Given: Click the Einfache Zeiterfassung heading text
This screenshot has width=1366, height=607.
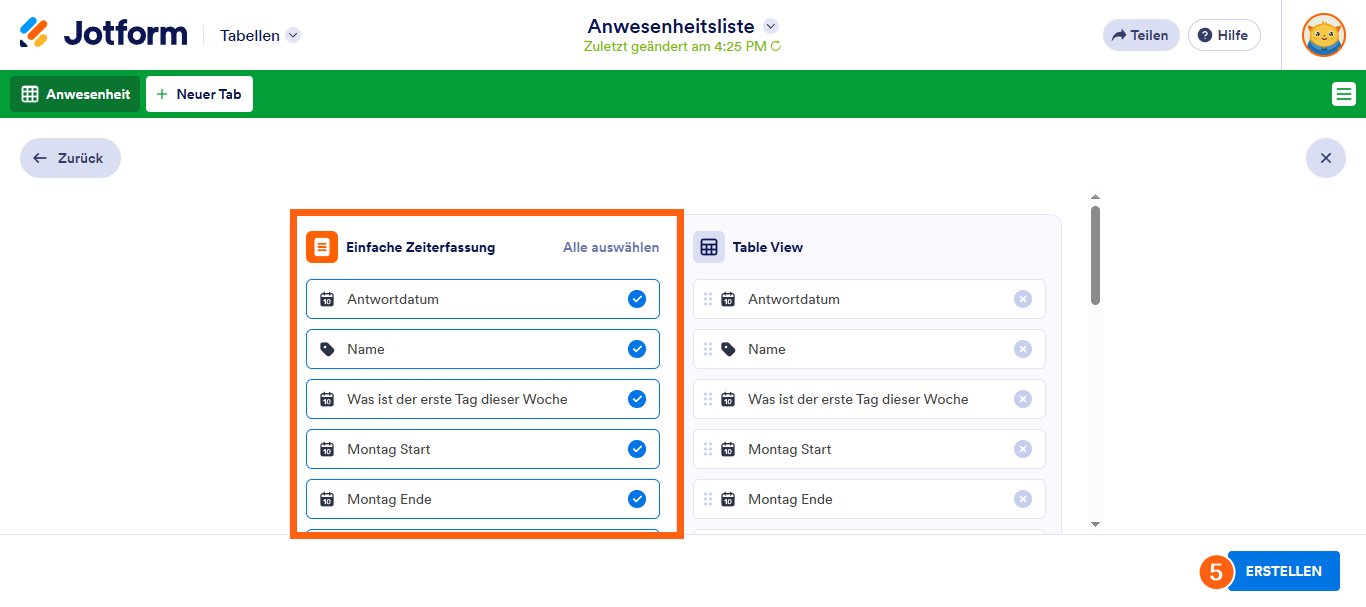Looking at the screenshot, I should coord(421,247).
